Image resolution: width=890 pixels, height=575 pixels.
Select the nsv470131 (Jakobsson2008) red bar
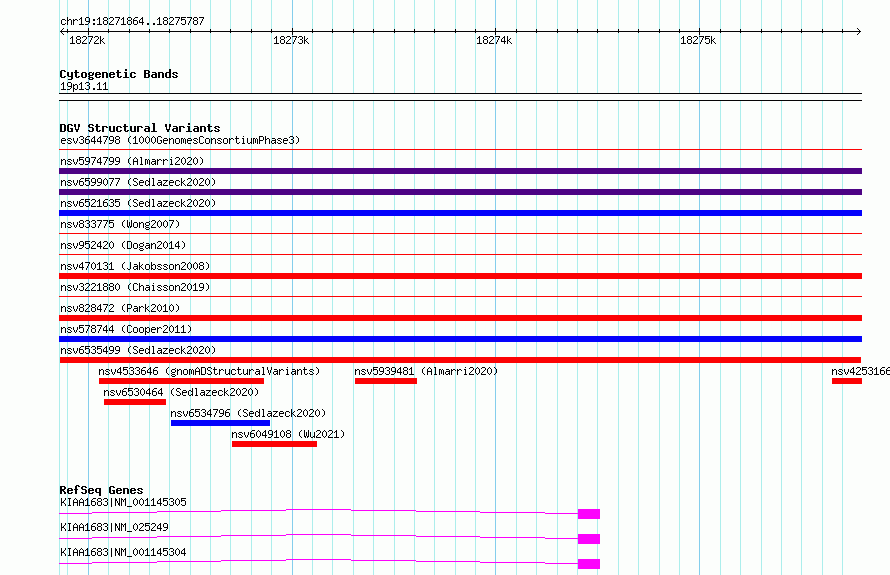click(460, 276)
